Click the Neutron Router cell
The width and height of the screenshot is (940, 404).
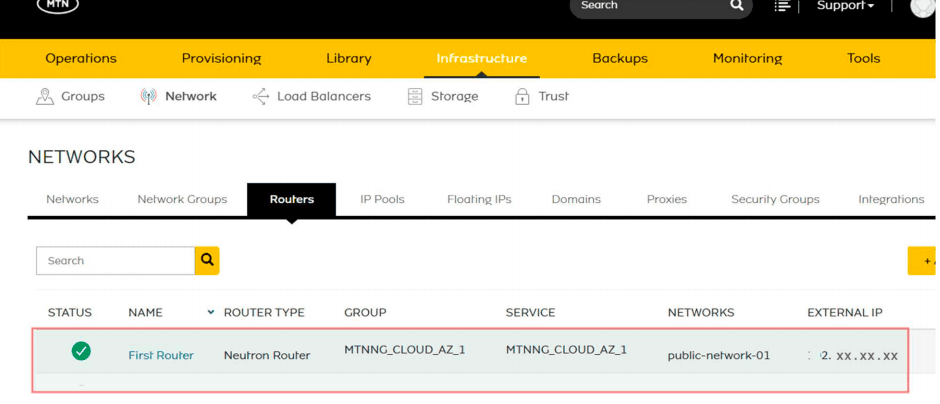click(267, 355)
